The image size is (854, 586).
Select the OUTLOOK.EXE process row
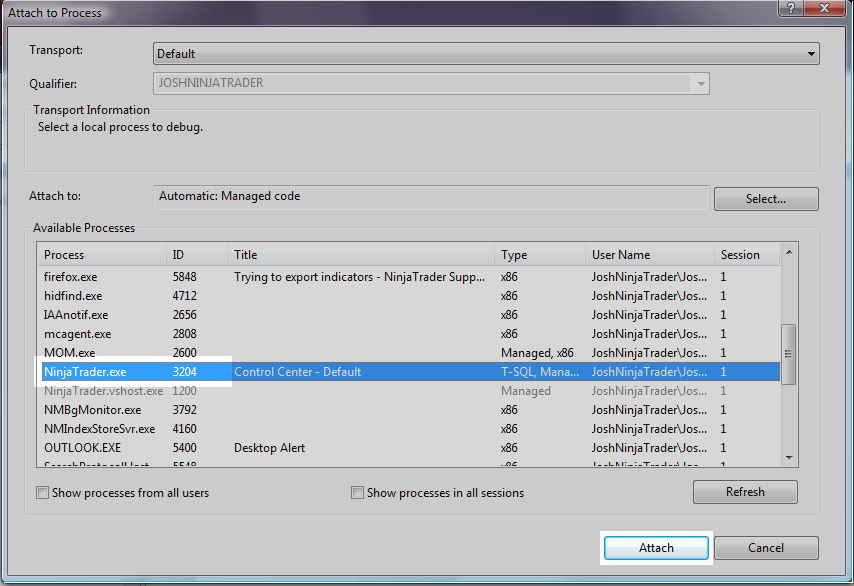300,447
